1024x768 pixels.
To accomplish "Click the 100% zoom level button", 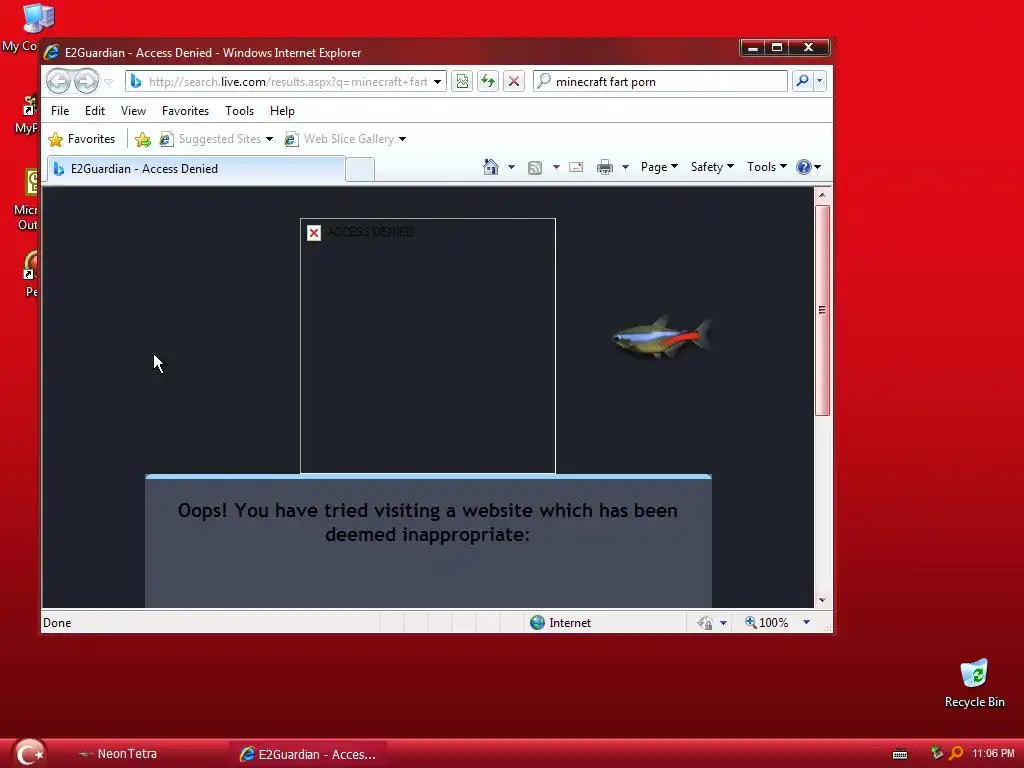I will 767,623.
